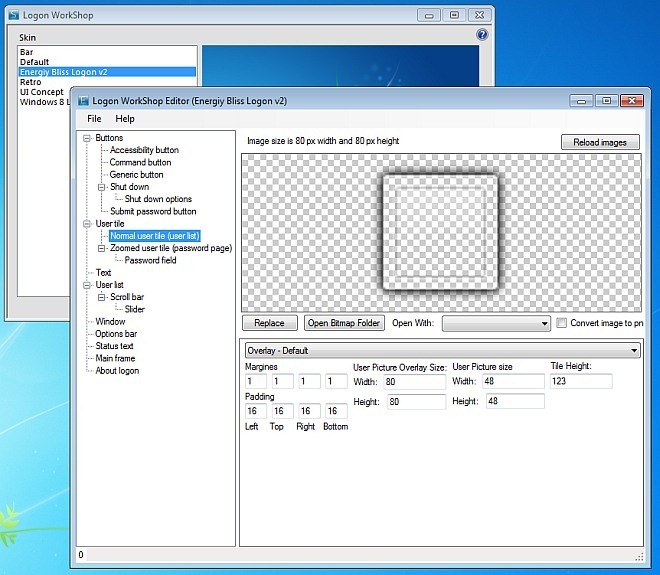Select Command button in the tree
Screen dimensions: 660x575
coord(140,162)
